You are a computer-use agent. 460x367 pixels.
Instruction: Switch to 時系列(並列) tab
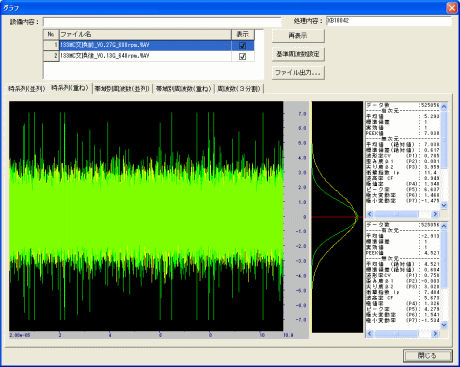27,89
